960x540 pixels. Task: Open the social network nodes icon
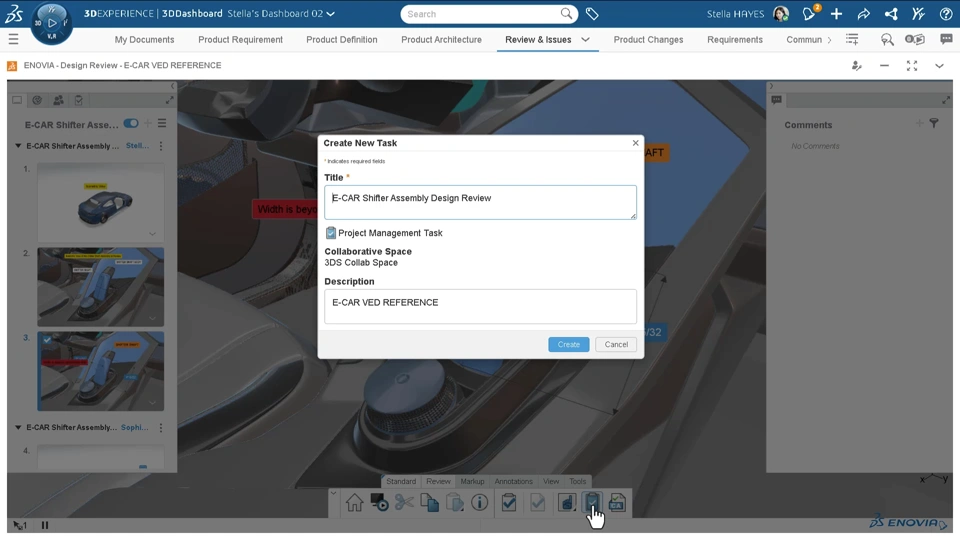[891, 13]
